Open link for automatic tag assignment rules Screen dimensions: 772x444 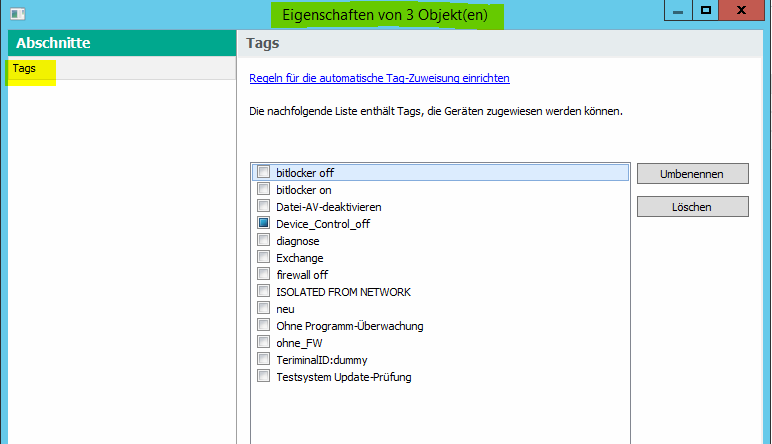(x=379, y=78)
